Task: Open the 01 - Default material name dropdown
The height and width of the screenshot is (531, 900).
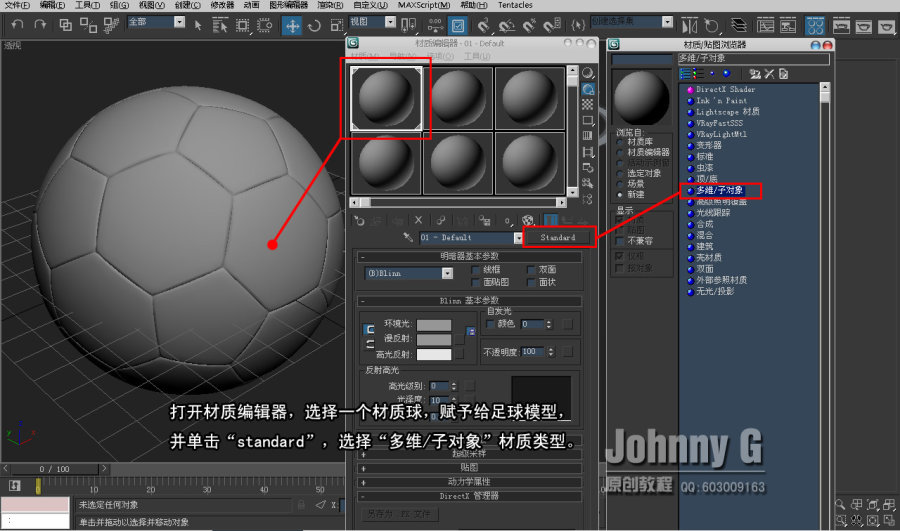Action: 518,238
